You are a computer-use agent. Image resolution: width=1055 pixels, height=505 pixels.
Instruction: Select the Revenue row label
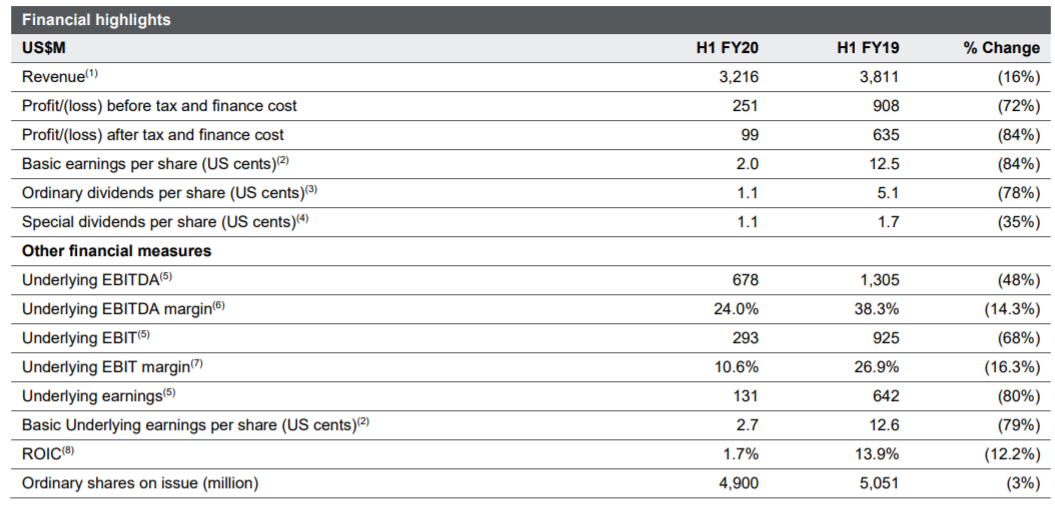[60, 77]
